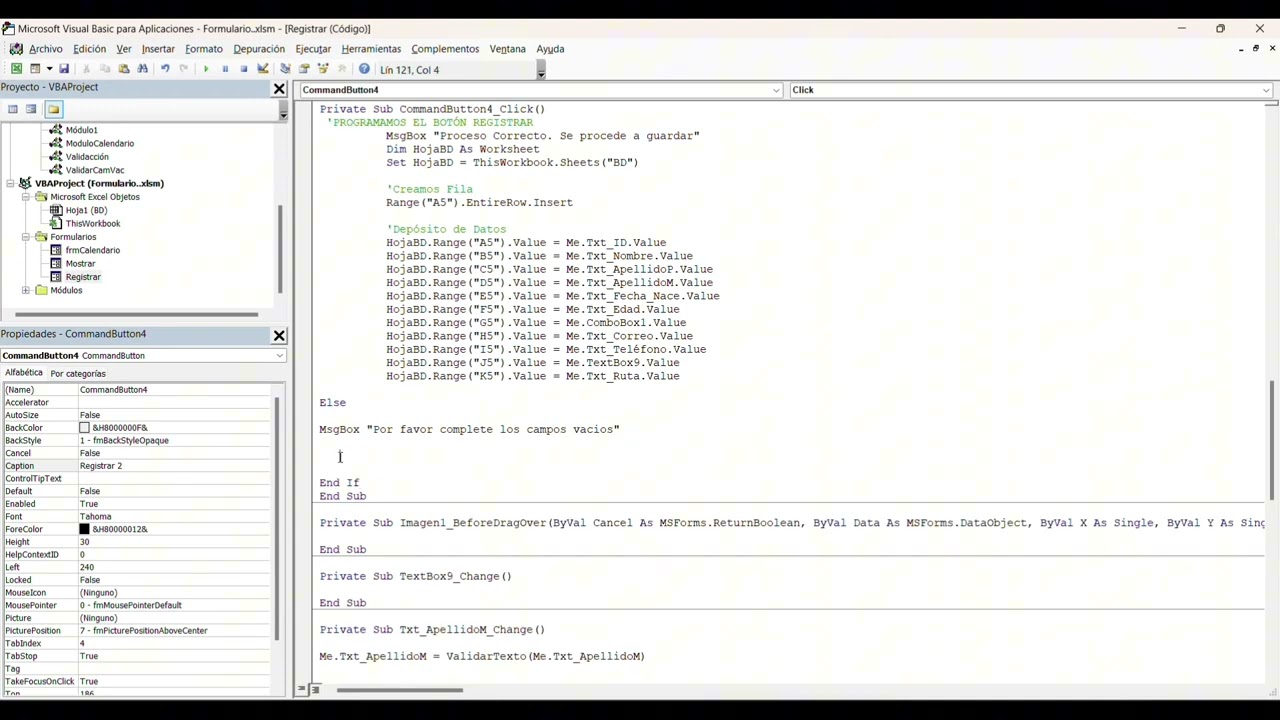Open Depuración menu
The image size is (1280, 720).
pos(259,49)
